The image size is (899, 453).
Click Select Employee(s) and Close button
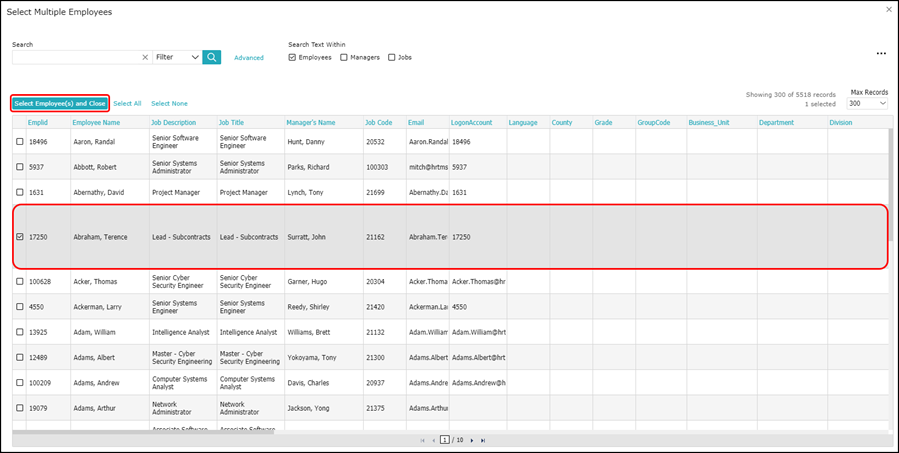pyautogui.click(x=60, y=104)
